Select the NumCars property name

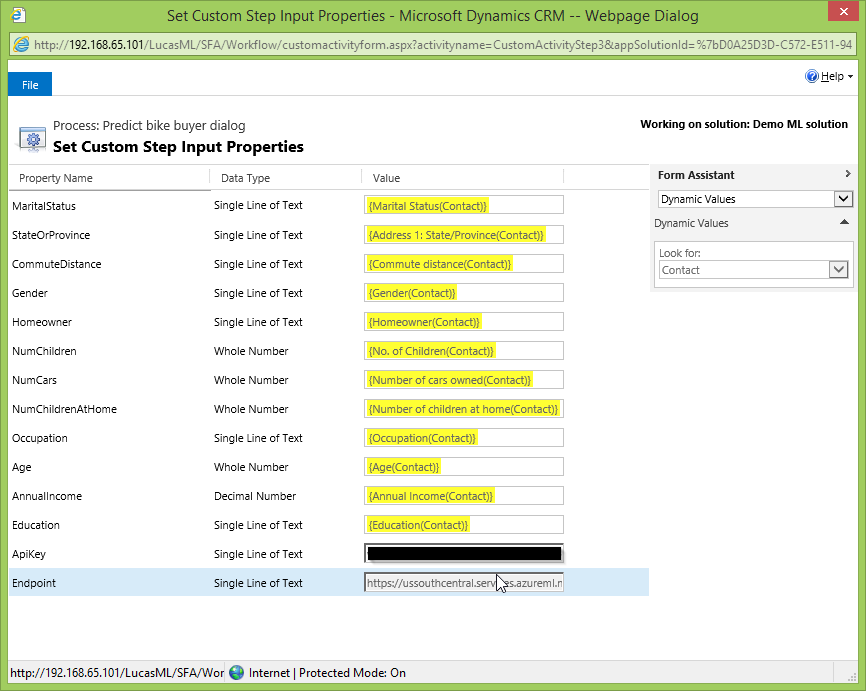point(34,380)
